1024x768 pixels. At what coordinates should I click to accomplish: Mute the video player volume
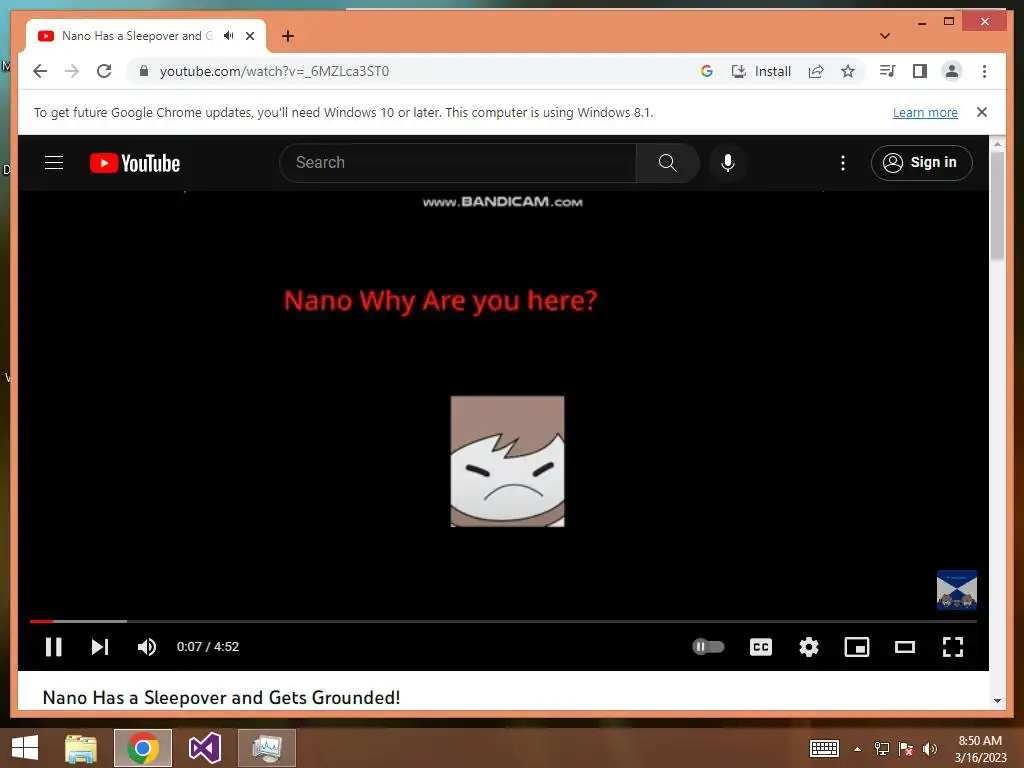click(146, 647)
